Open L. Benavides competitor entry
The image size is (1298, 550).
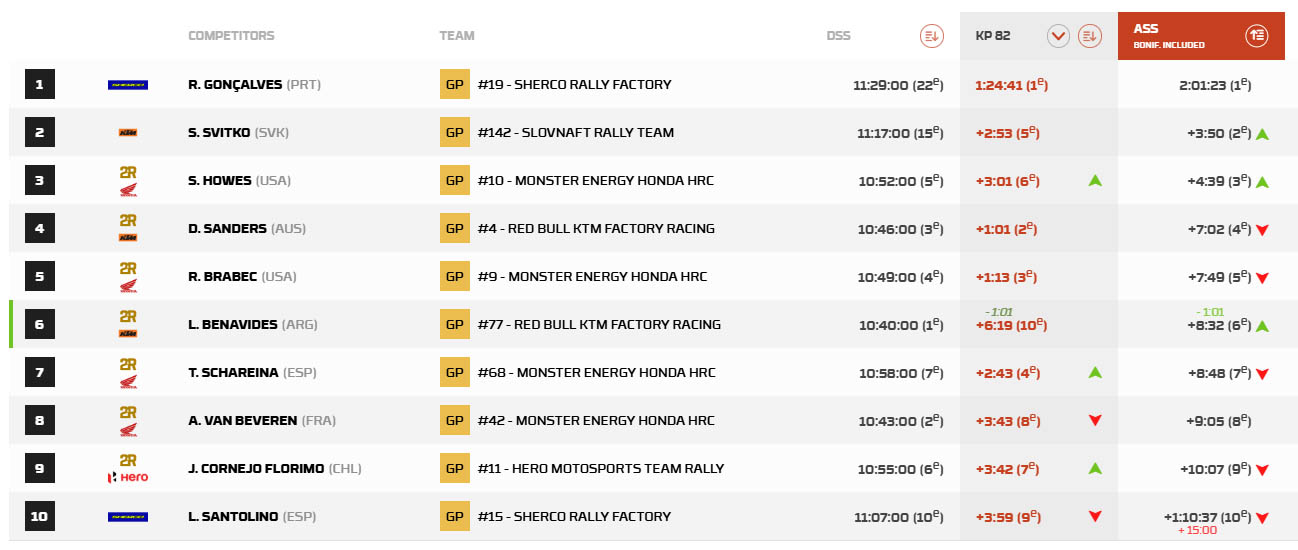coord(233,325)
